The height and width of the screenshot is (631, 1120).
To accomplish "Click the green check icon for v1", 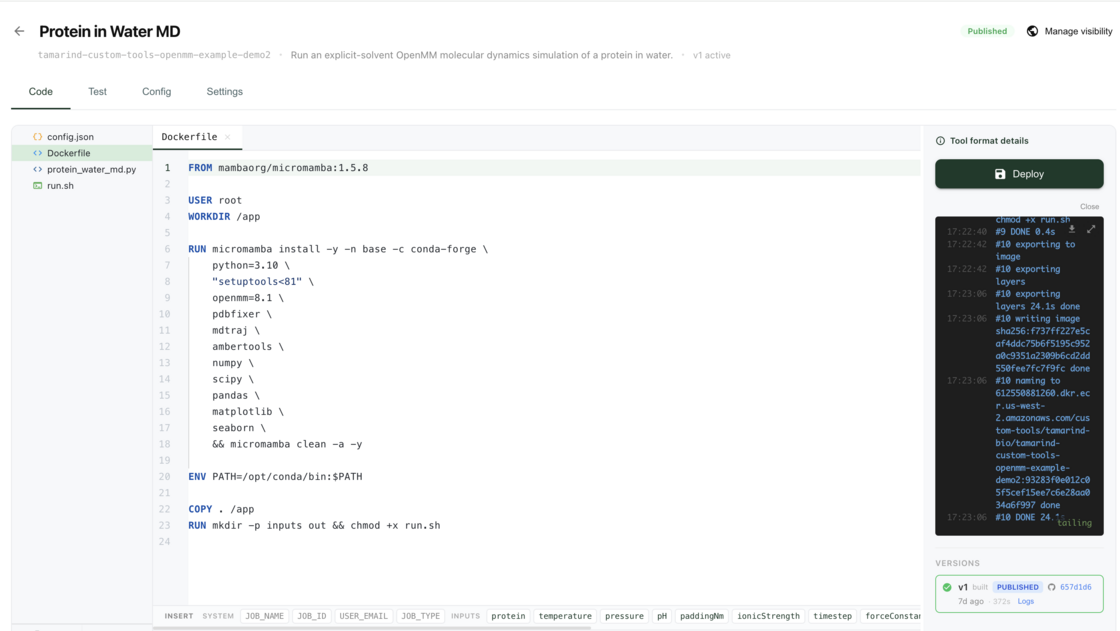I will [x=947, y=587].
